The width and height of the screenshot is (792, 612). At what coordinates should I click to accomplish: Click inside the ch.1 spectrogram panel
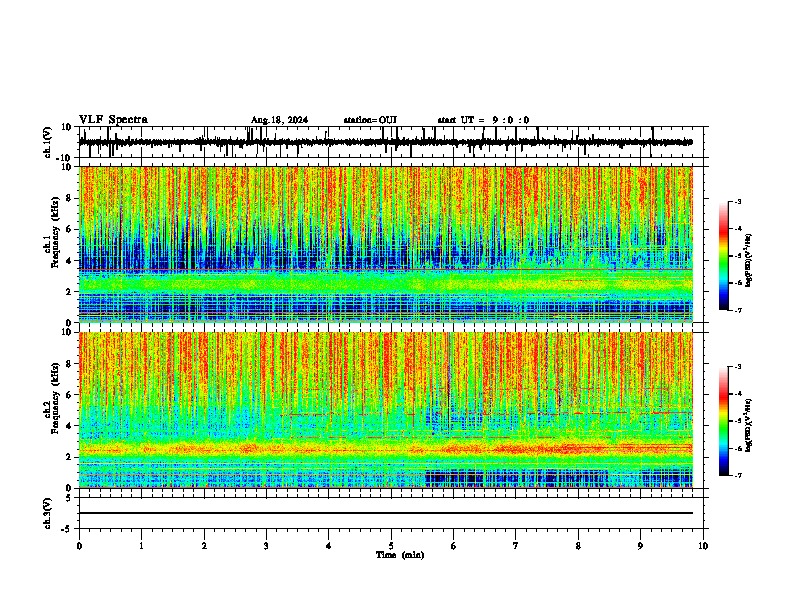(x=386, y=244)
